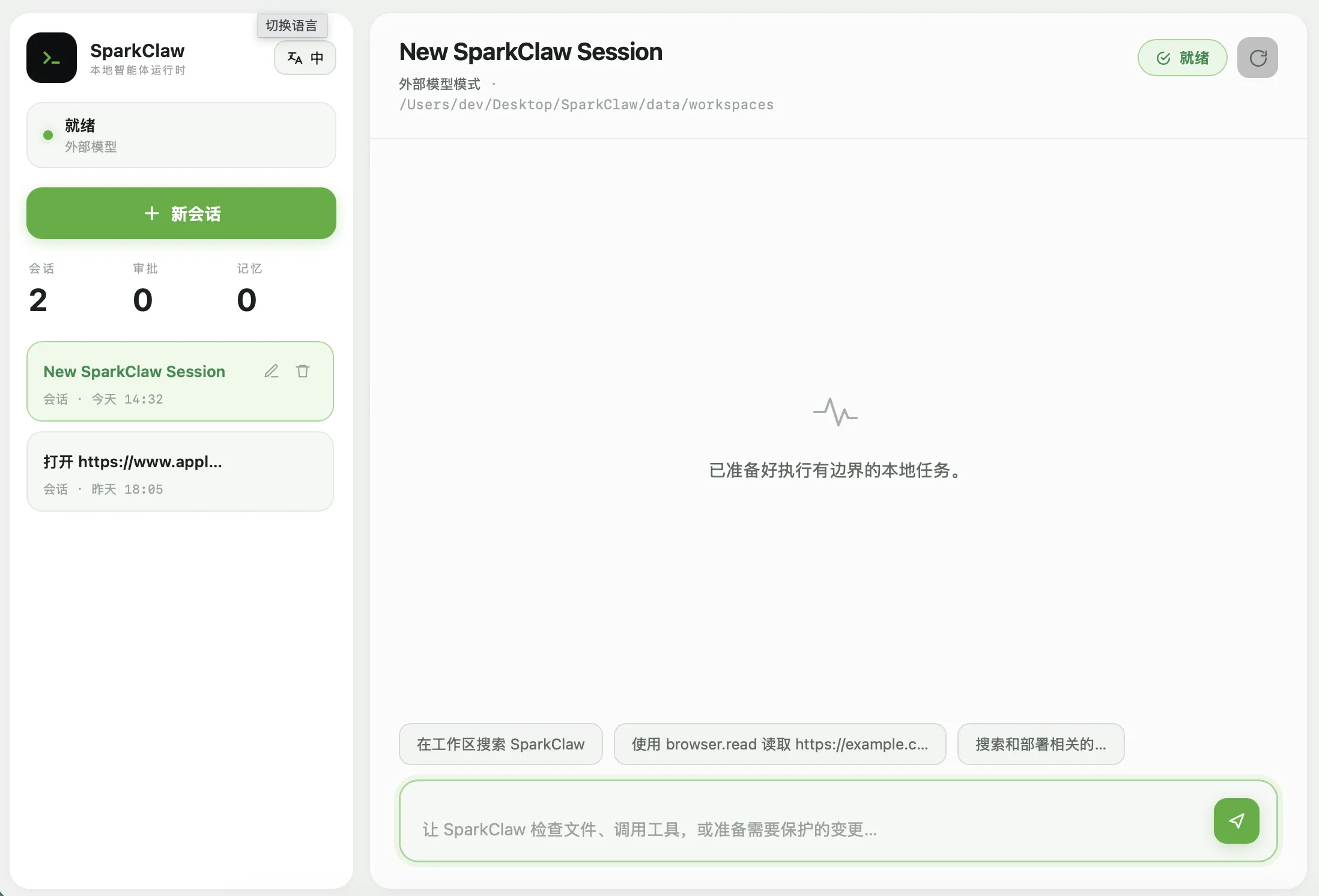Click the 会话 count of 2
1319x896 pixels.
pos(38,300)
